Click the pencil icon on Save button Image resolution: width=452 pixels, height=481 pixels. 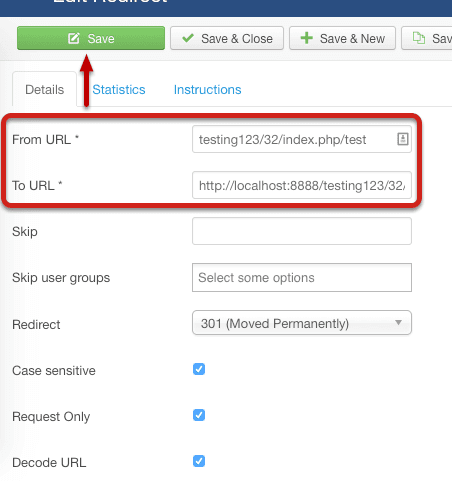74,38
